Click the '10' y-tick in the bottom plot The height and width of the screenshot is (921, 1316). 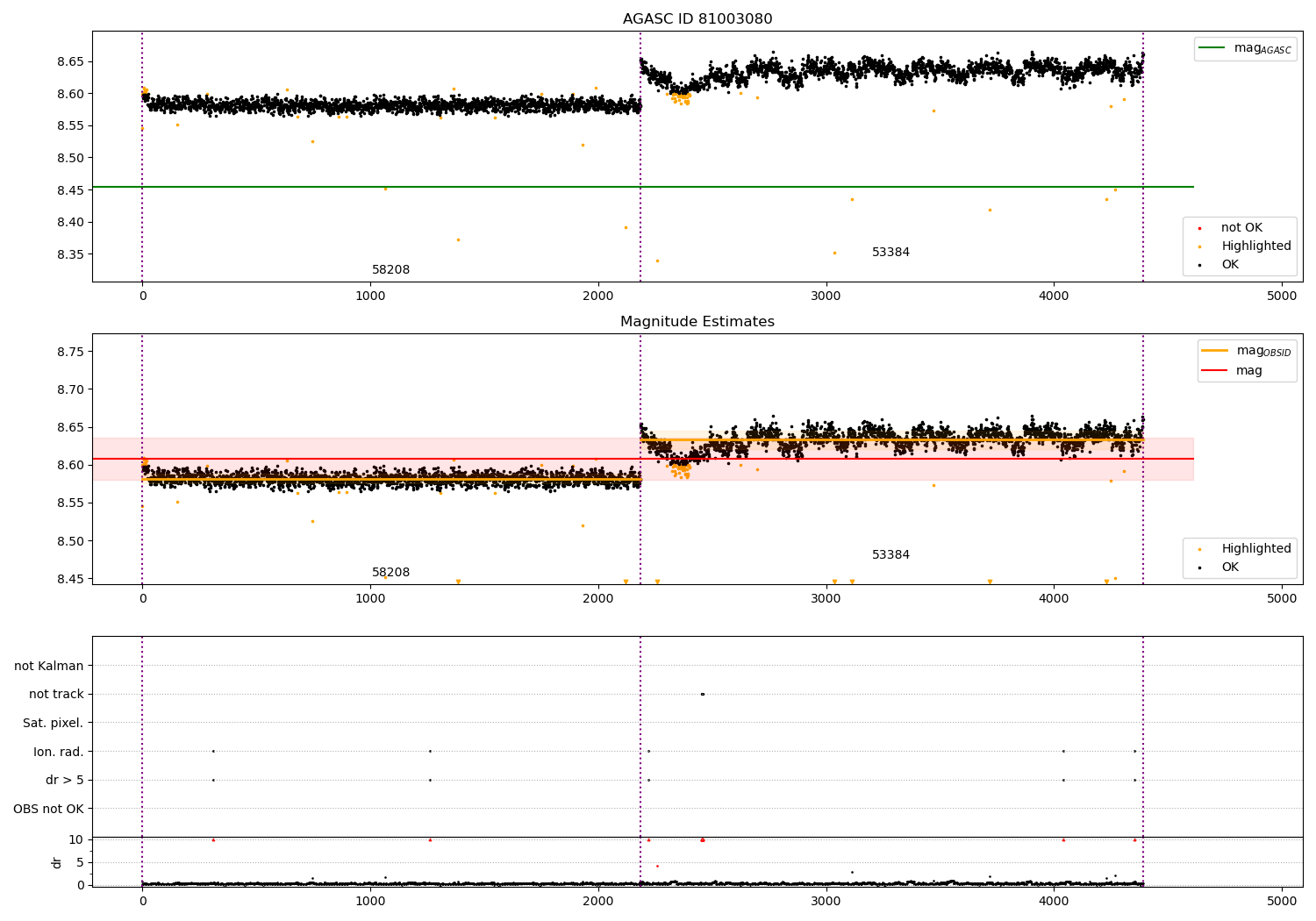(76, 840)
